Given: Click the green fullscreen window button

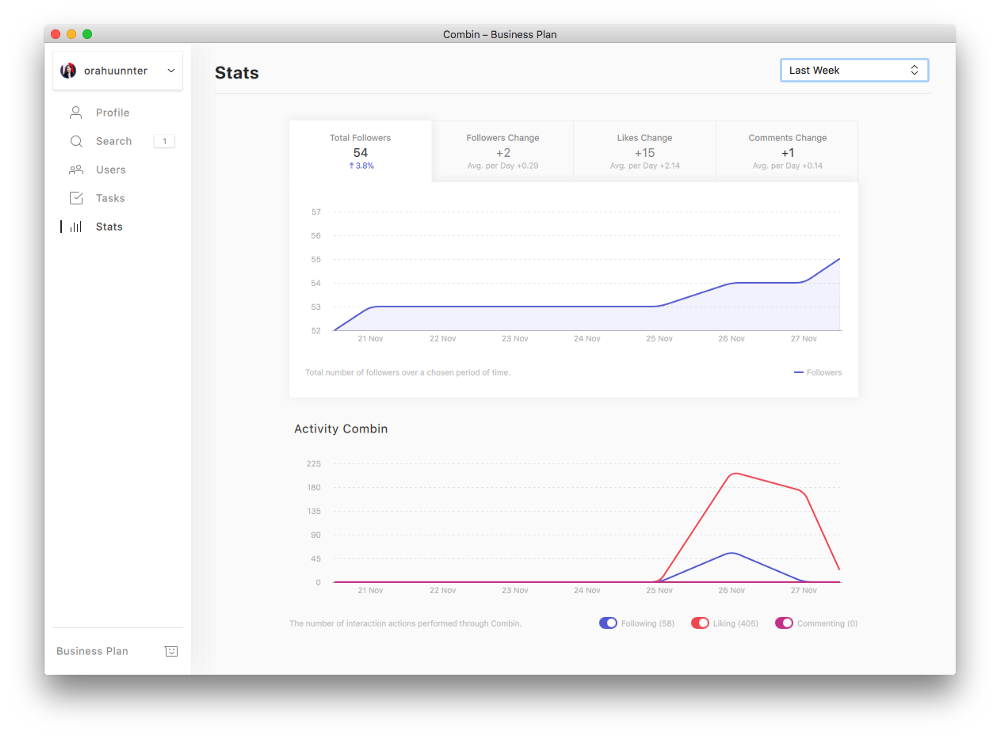Looking at the screenshot, I should 87,34.
